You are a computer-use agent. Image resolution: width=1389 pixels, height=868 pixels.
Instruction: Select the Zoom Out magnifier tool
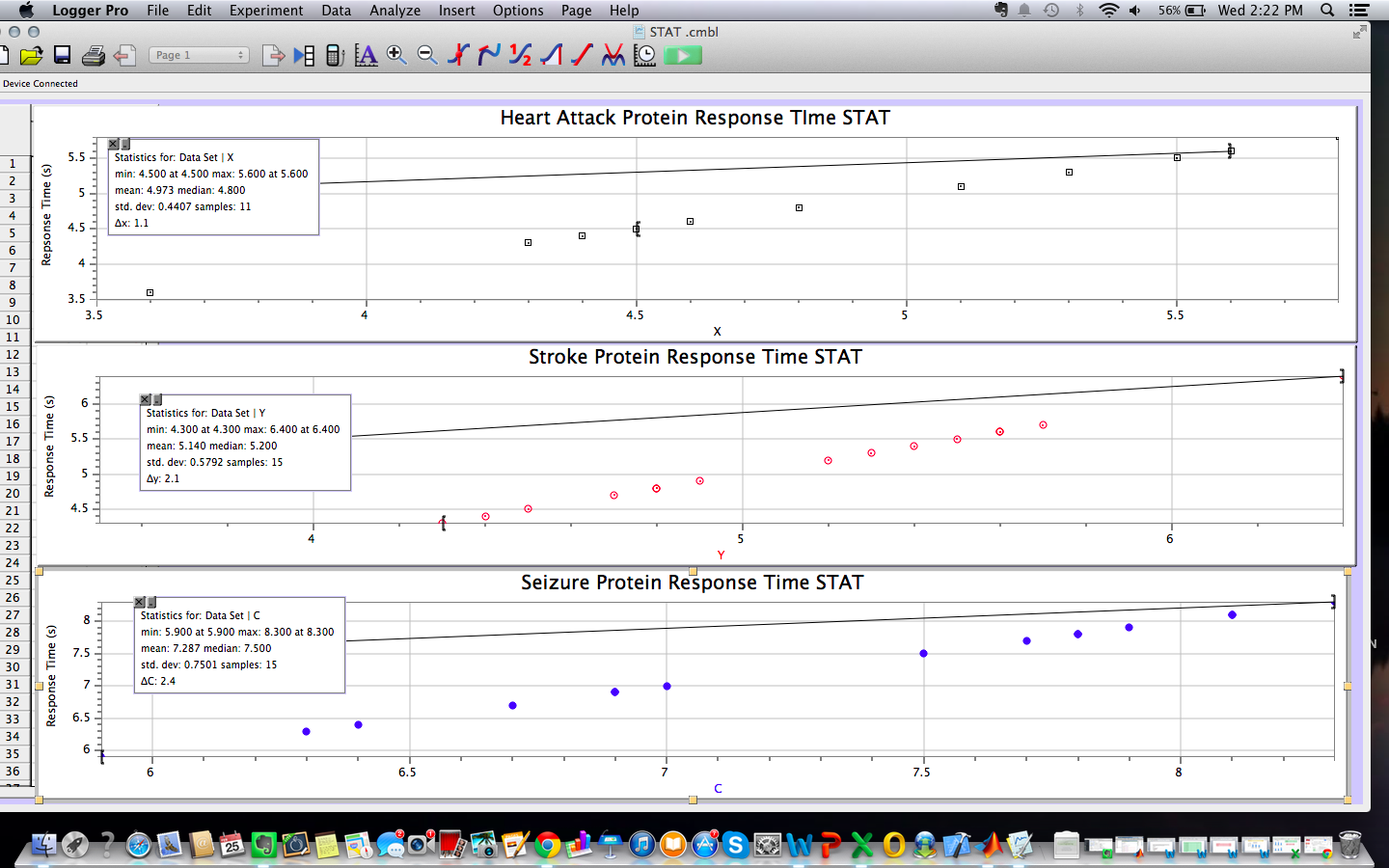pos(427,56)
